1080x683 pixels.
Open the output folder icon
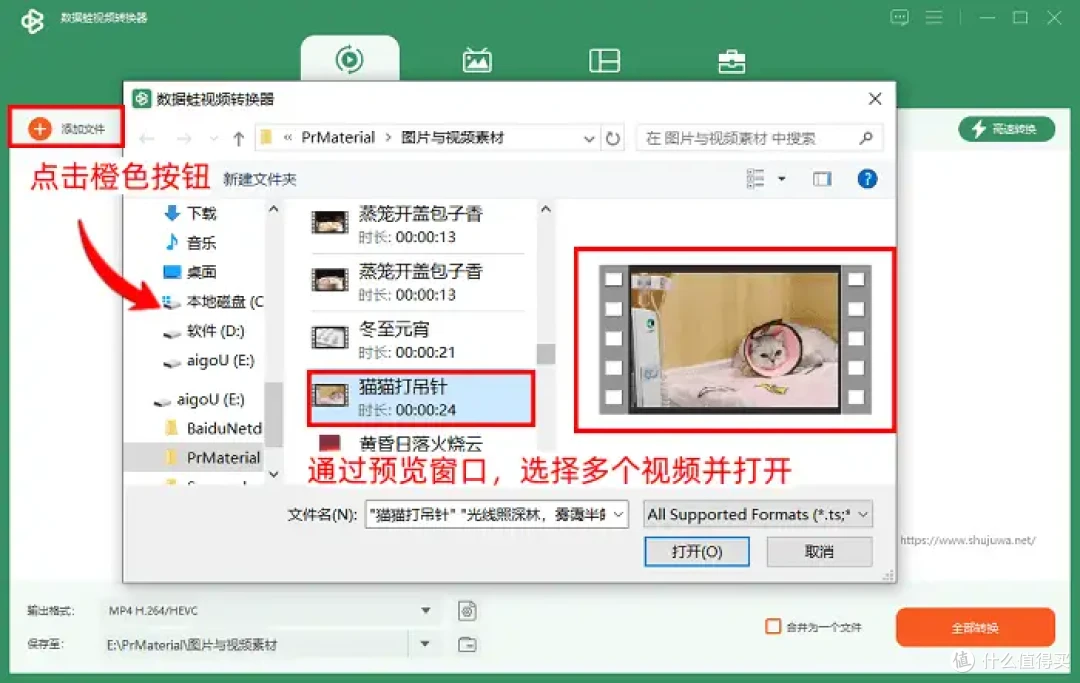tap(467, 644)
